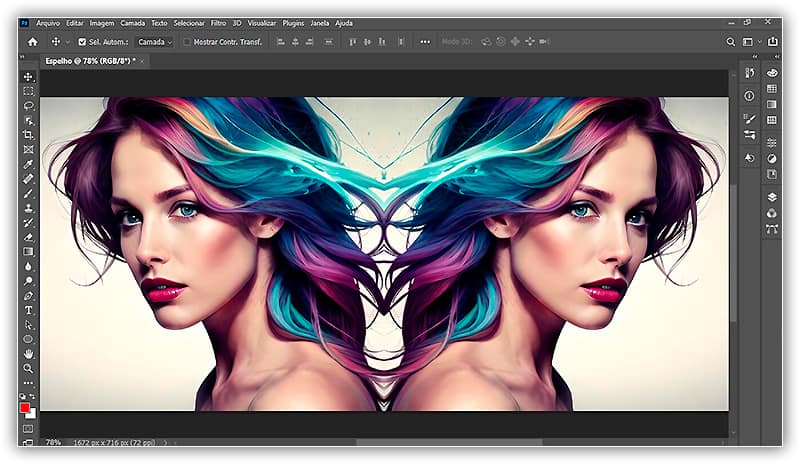Click the red foreground color swatch

(x=24, y=407)
